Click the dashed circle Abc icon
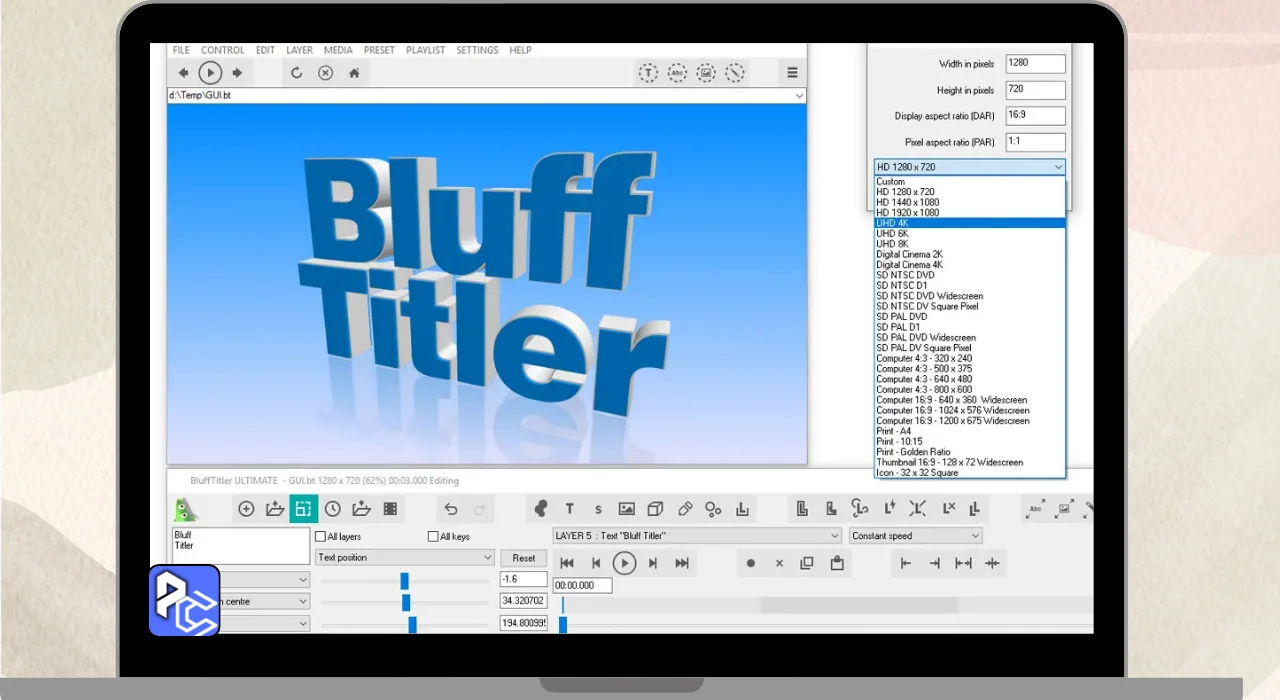Image resolution: width=1280 pixels, height=700 pixels. [x=678, y=73]
